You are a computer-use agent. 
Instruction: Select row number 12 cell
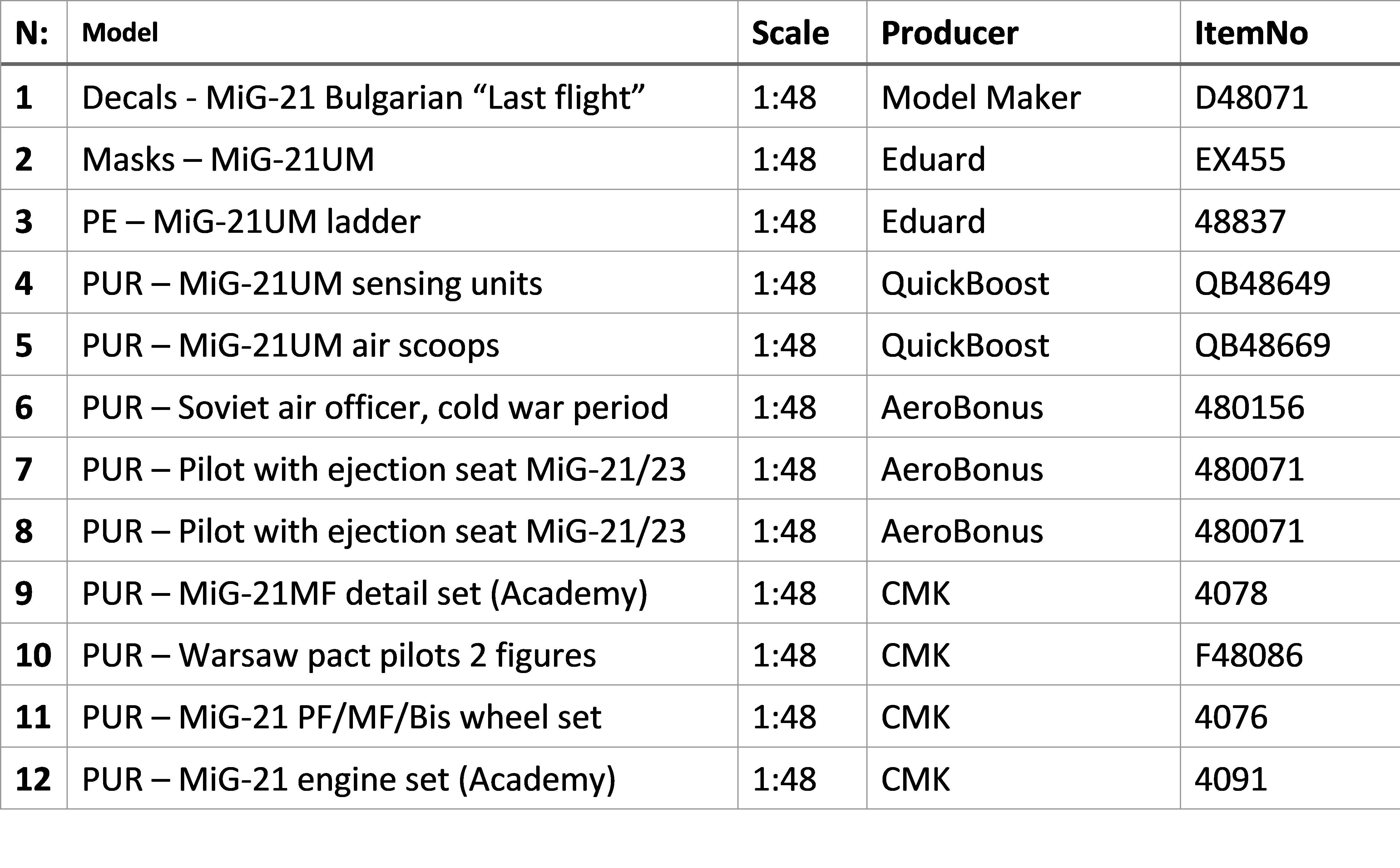pyautogui.click(x=34, y=778)
